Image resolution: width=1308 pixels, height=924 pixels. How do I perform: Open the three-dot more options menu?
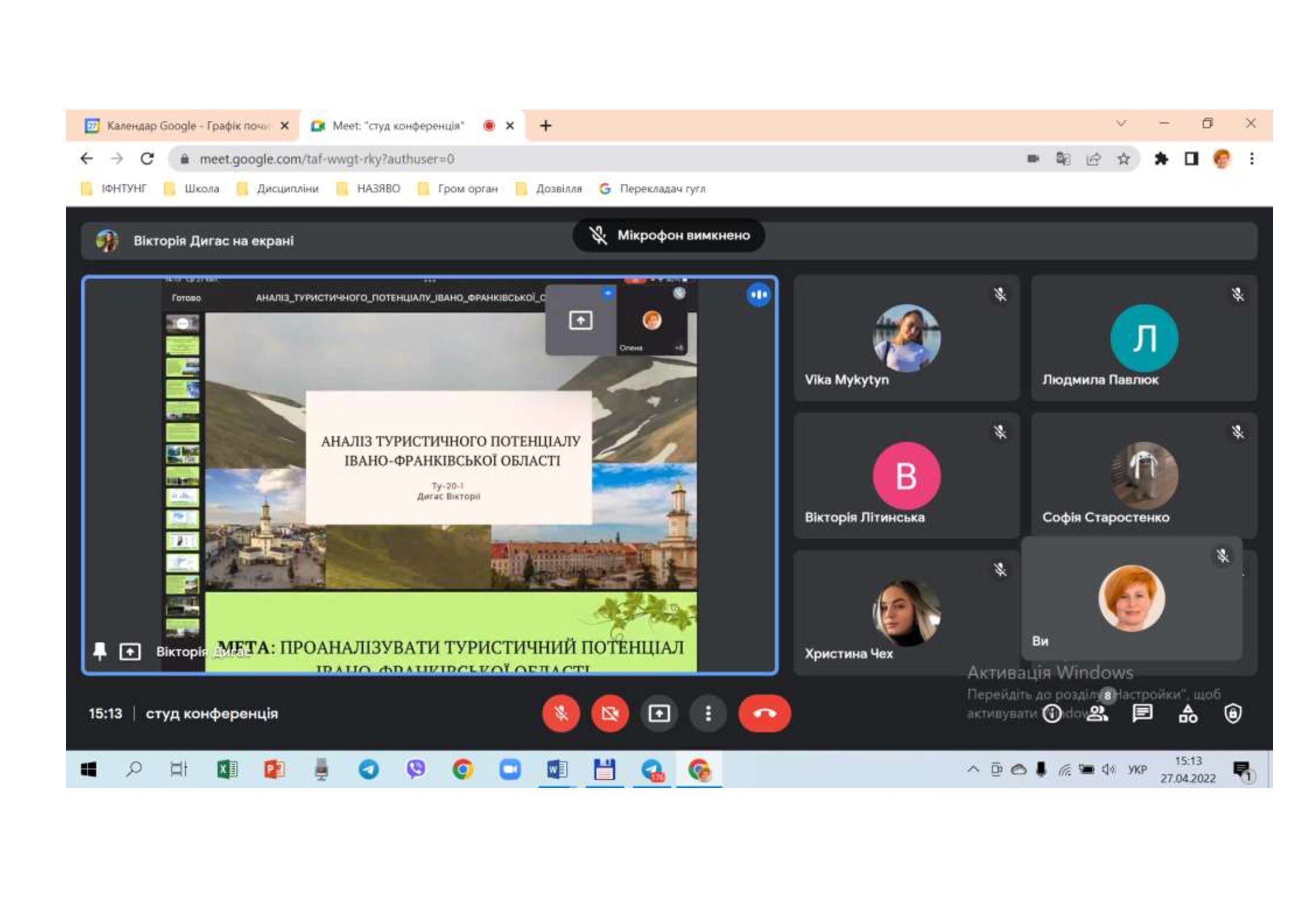(x=708, y=713)
